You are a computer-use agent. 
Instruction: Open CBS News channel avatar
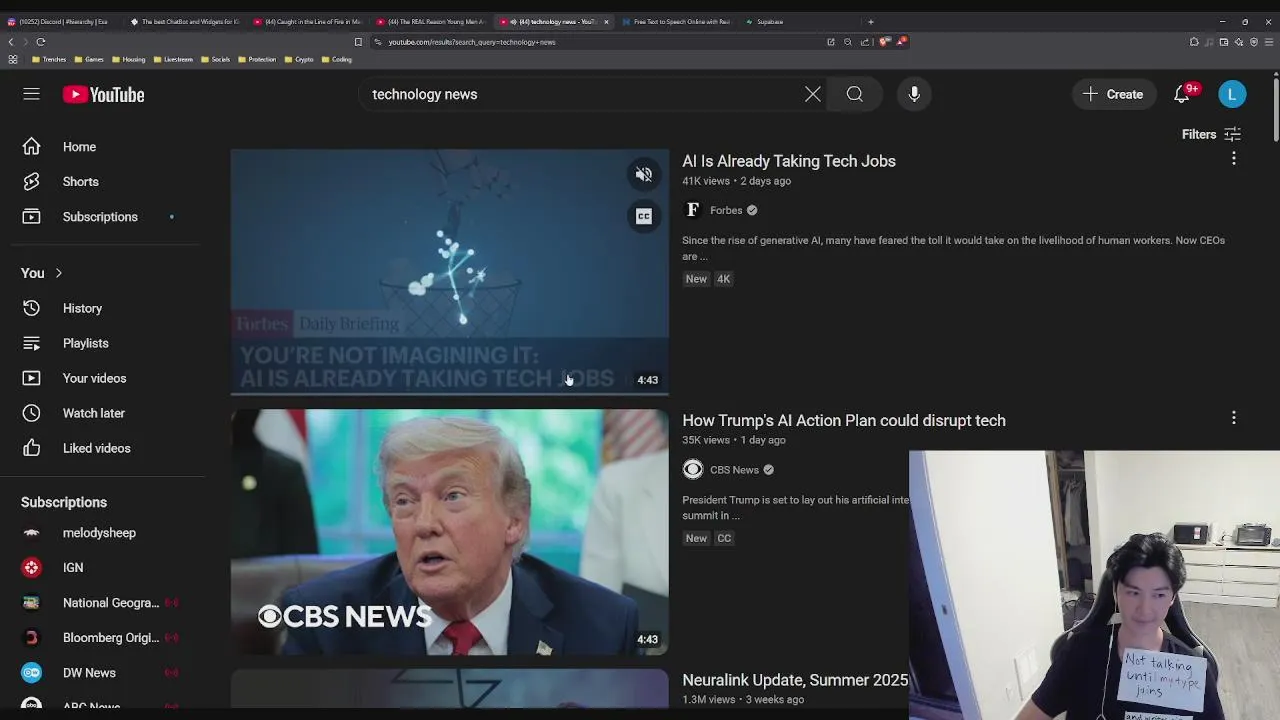tap(692, 470)
